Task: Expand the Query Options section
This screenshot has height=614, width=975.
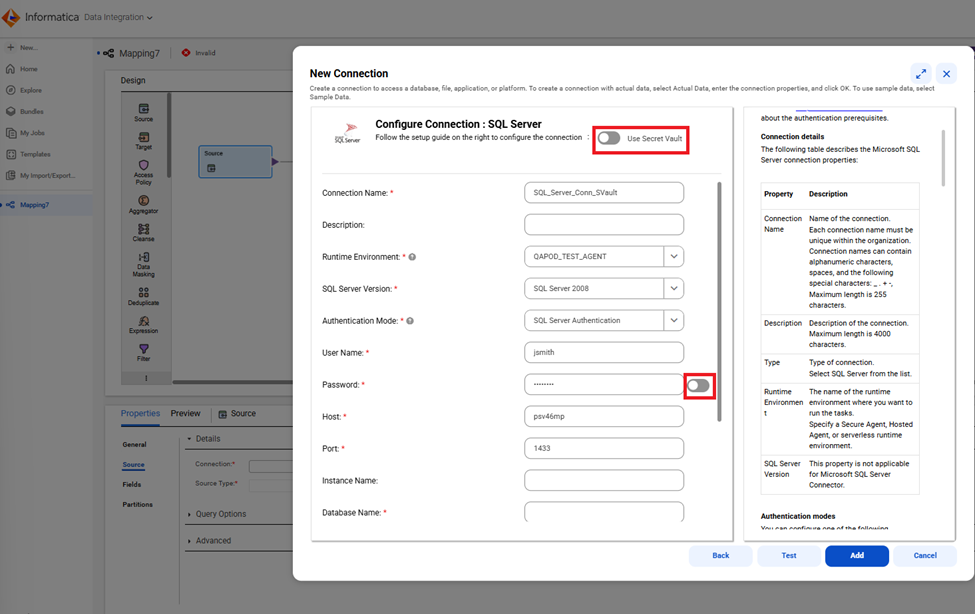Action: click(189, 514)
